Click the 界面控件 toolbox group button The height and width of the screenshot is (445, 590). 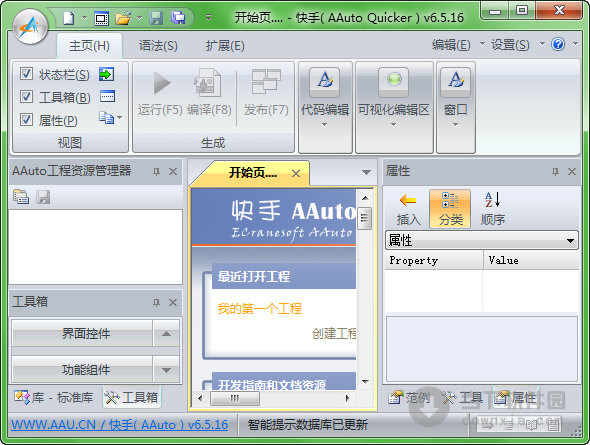[82, 333]
